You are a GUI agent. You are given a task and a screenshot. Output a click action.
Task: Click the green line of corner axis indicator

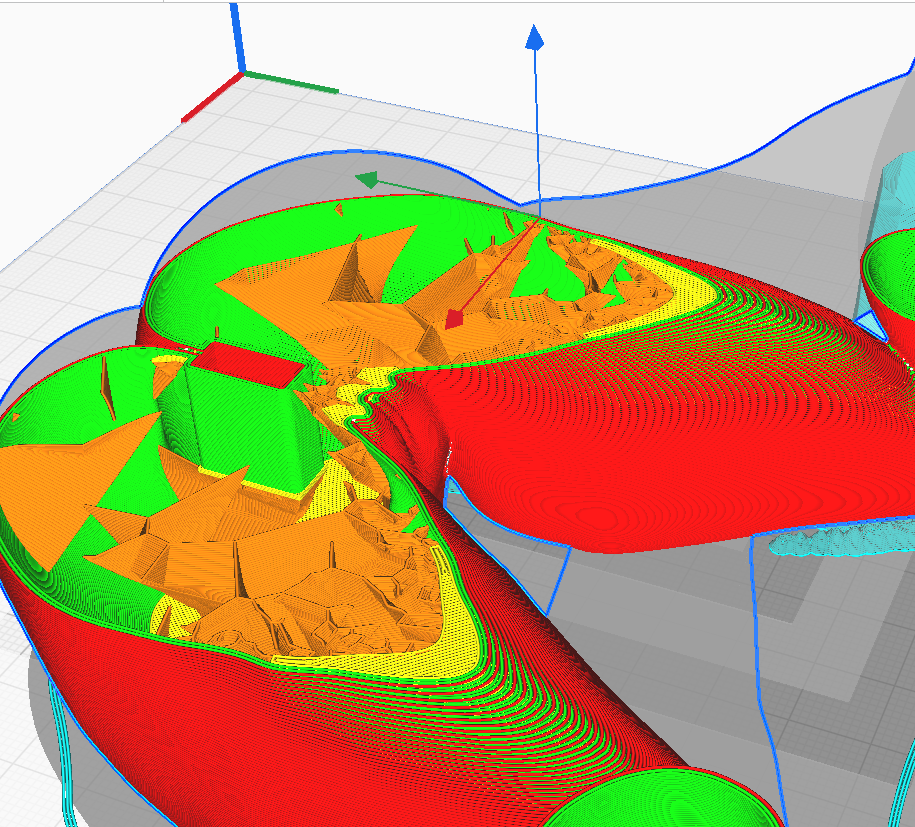click(292, 82)
